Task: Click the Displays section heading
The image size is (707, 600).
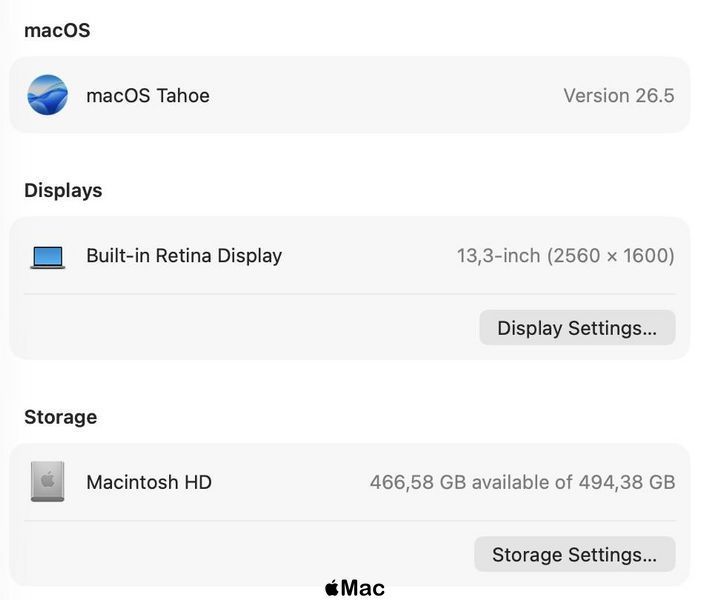Action: point(63,191)
